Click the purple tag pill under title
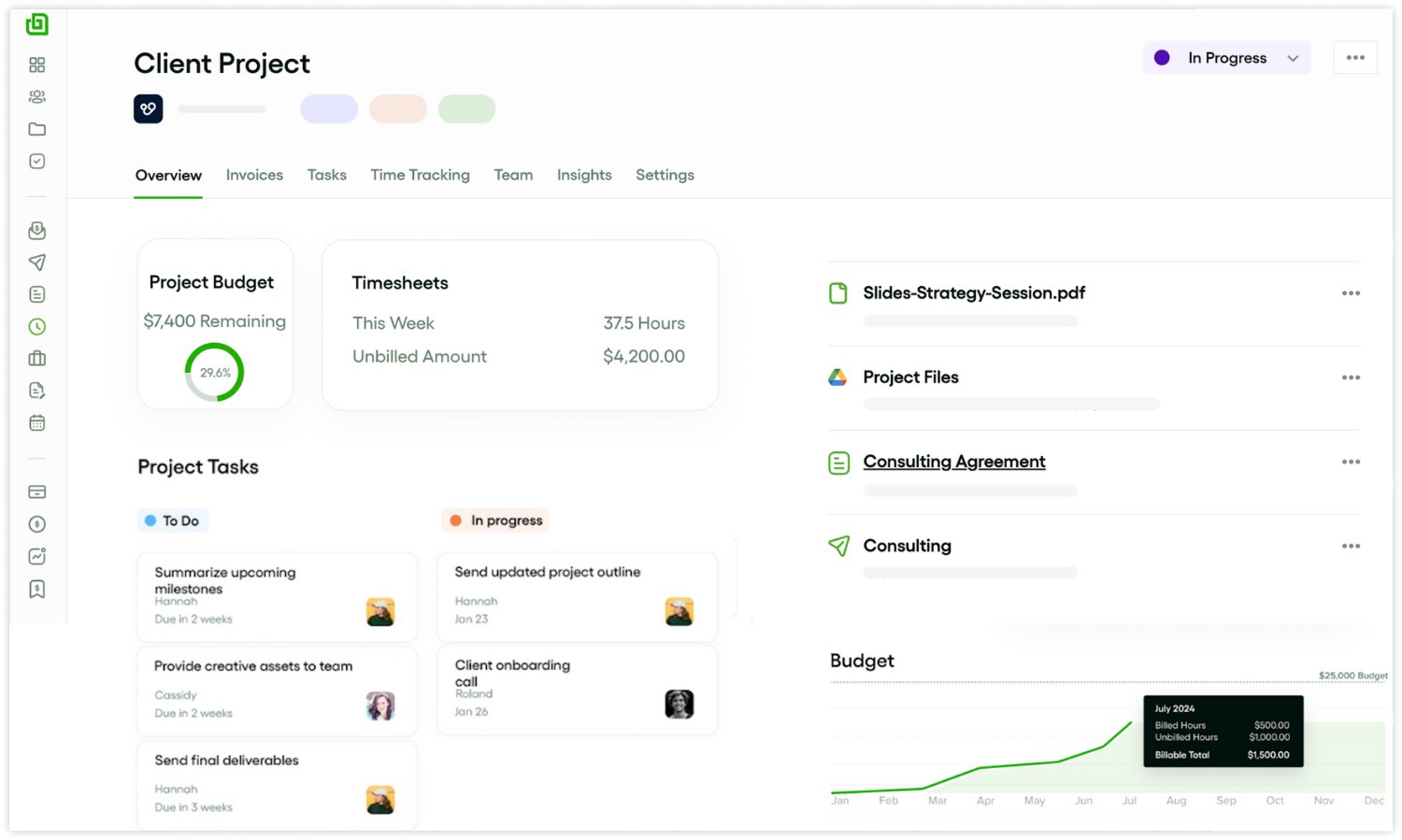Viewport: 1402px width, 840px height. point(329,109)
